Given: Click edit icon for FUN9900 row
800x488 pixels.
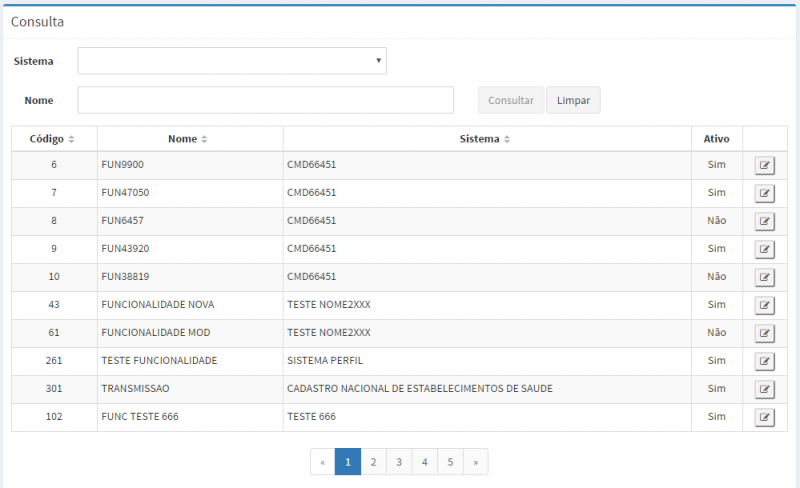Looking at the screenshot, I should [765, 165].
